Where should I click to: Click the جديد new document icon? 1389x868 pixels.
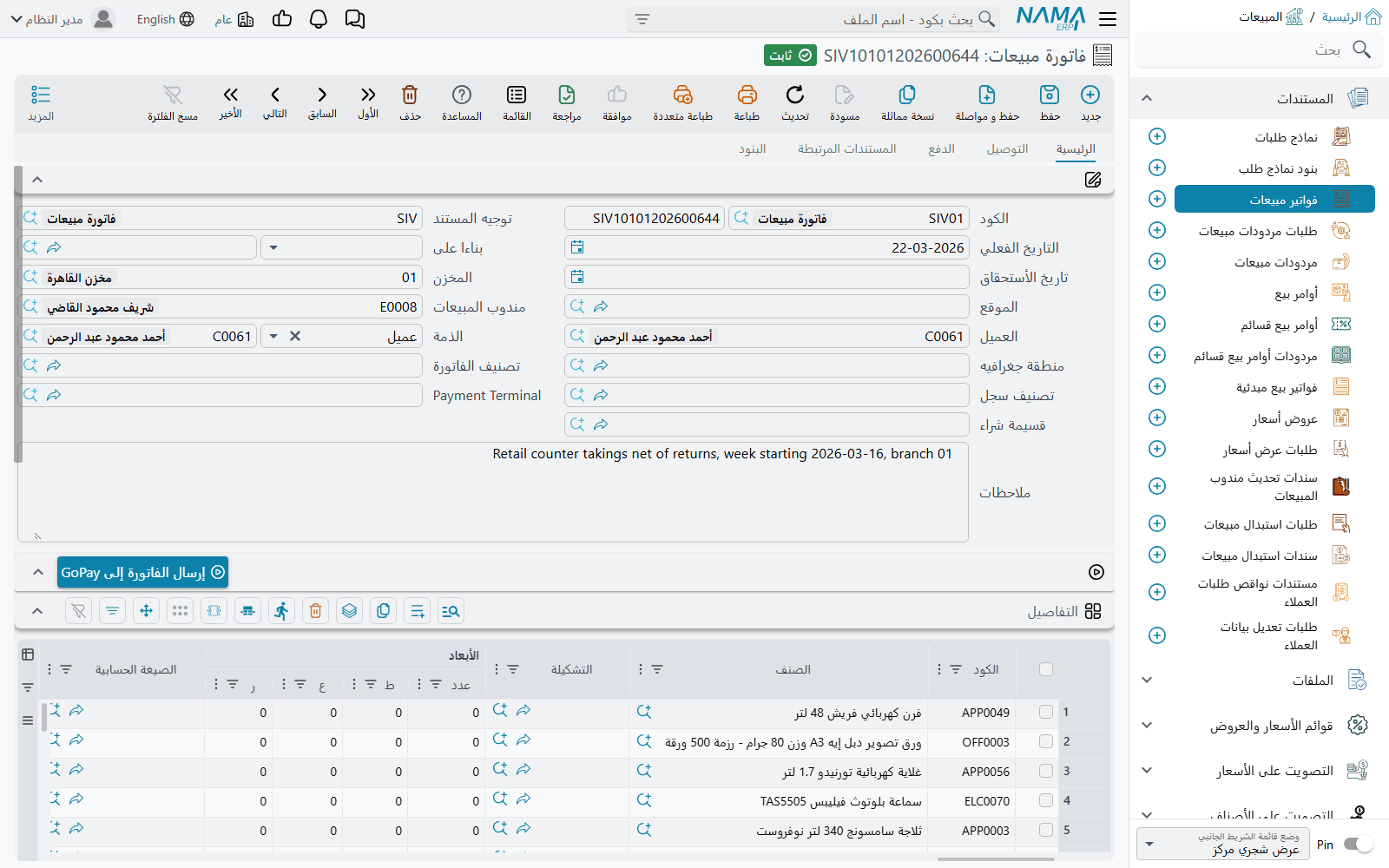pyautogui.click(x=1090, y=95)
